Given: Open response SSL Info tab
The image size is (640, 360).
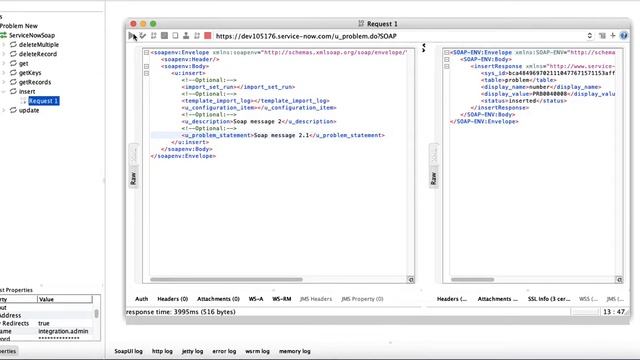Looking at the screenshot, I should 549,299.
